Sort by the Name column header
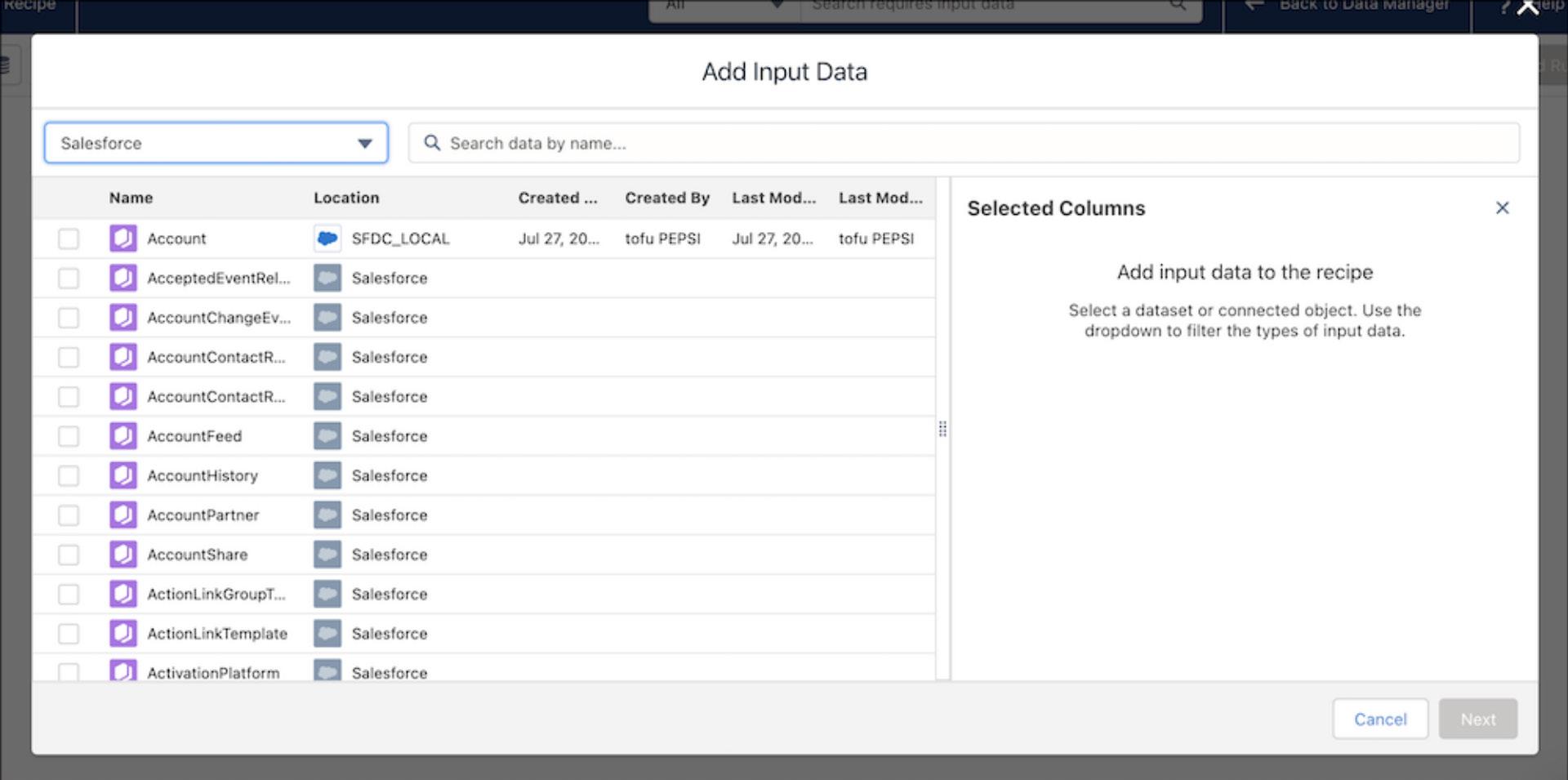The width and height of the screenshot is (1568, 780). coord(131,198)
